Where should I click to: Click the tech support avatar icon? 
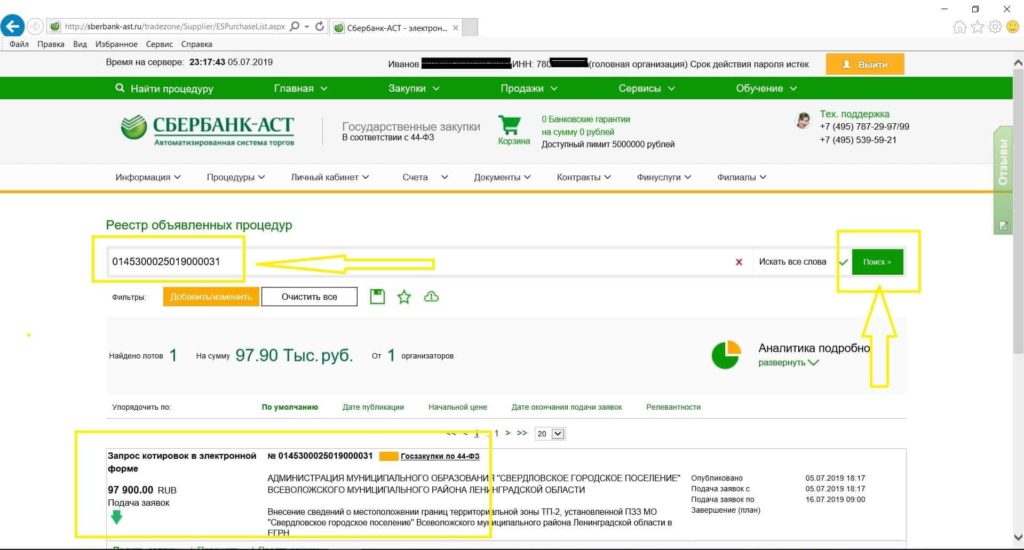(803, 120)
